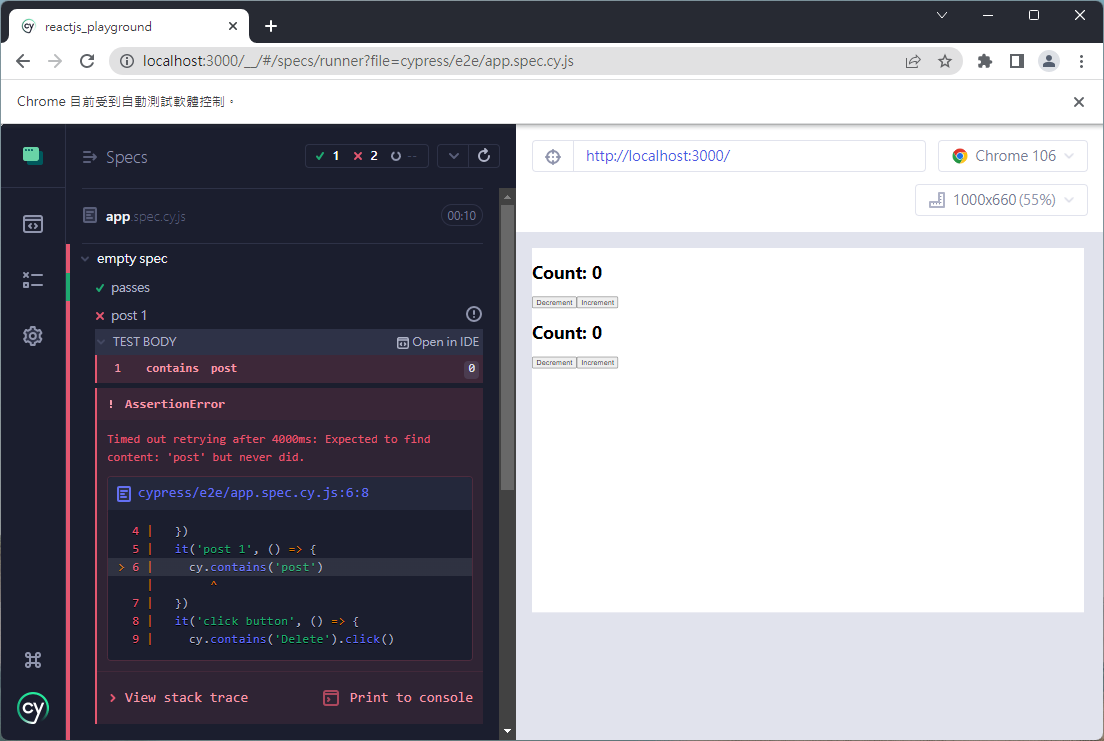Click the Cypress logo in sidebar

point(33,708)
